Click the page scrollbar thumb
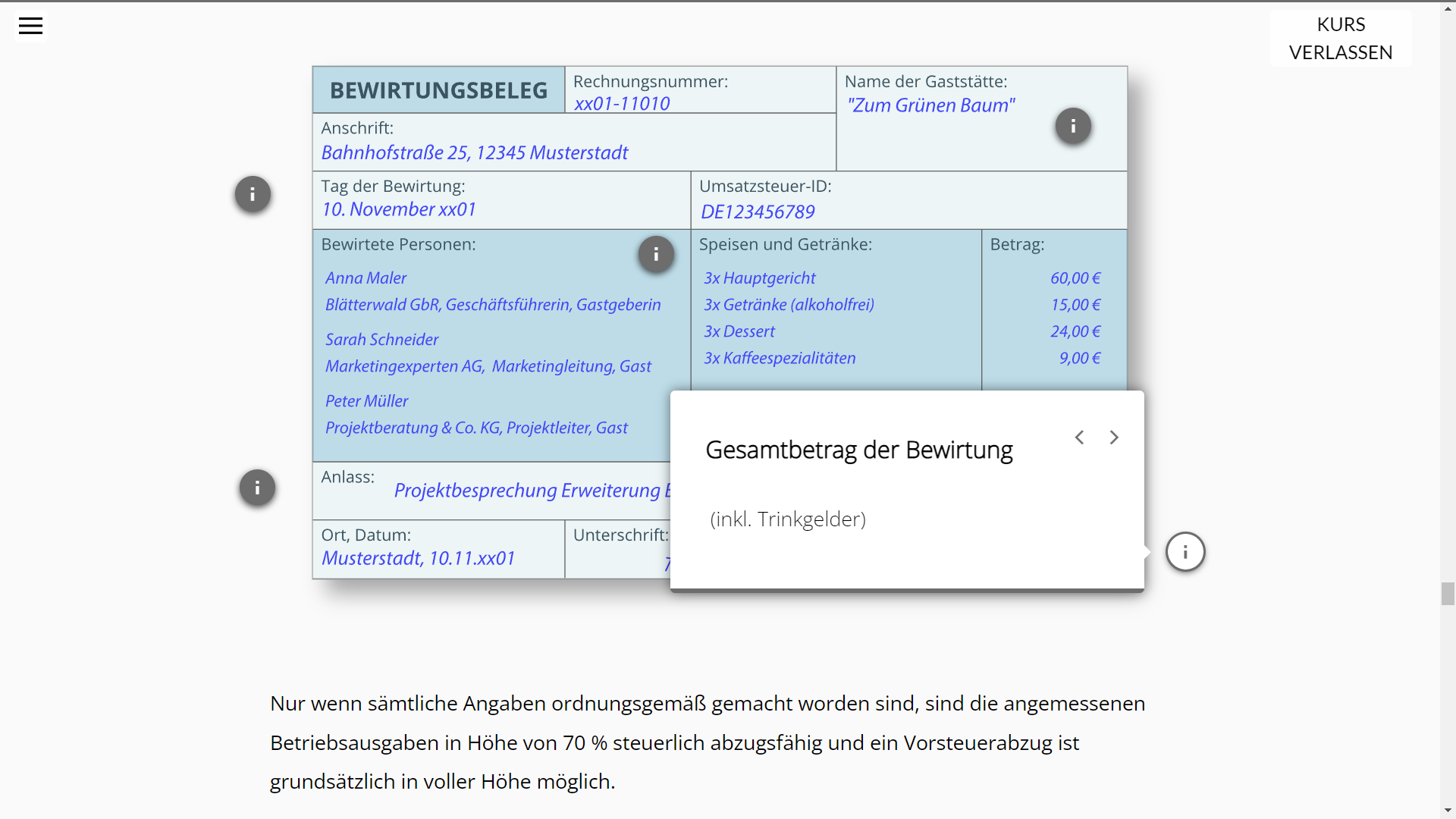1456x819 pixels. [x=1448, y=593]
